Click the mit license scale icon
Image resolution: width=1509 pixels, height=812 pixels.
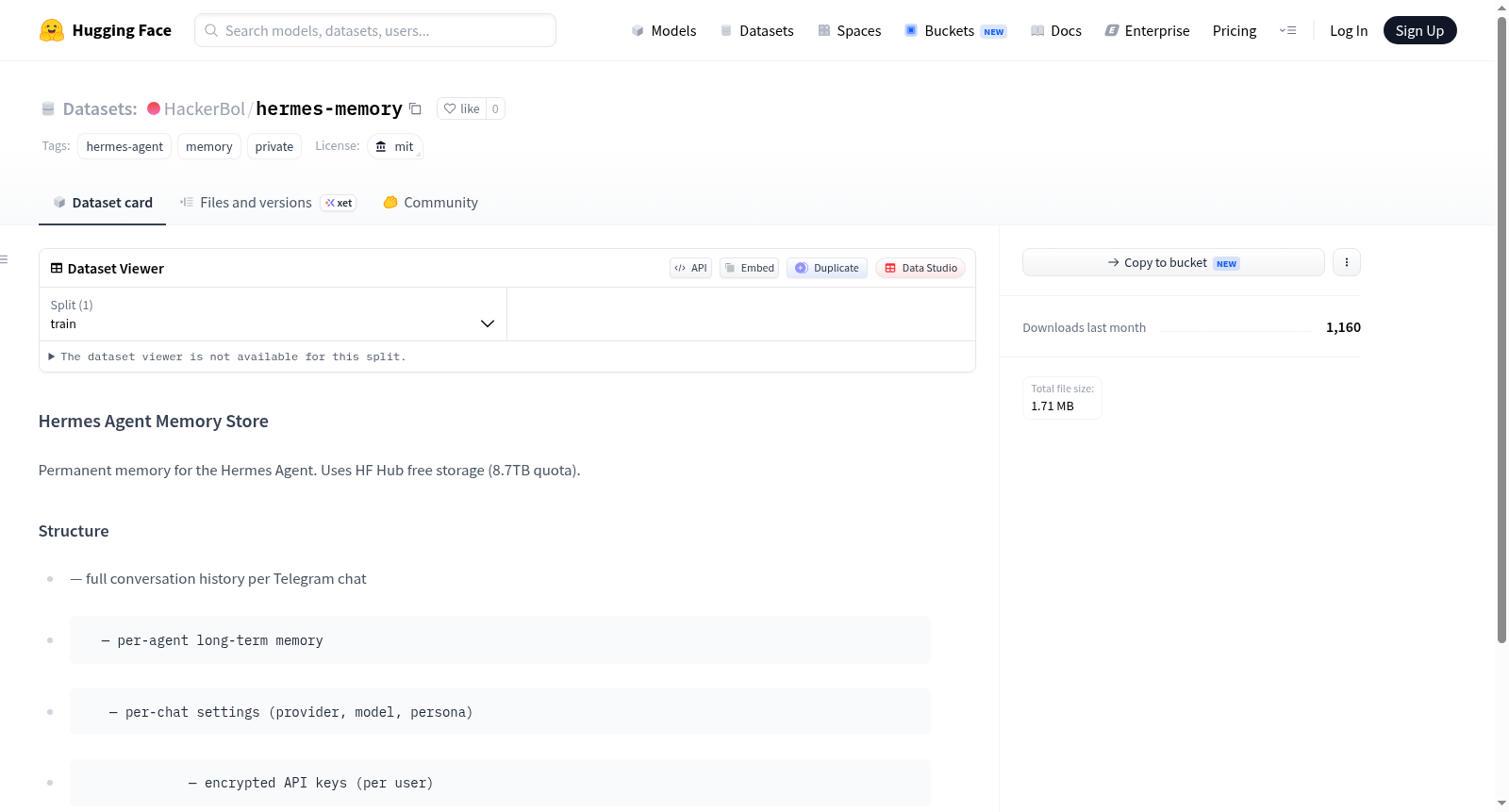click(x=381, y=146)
